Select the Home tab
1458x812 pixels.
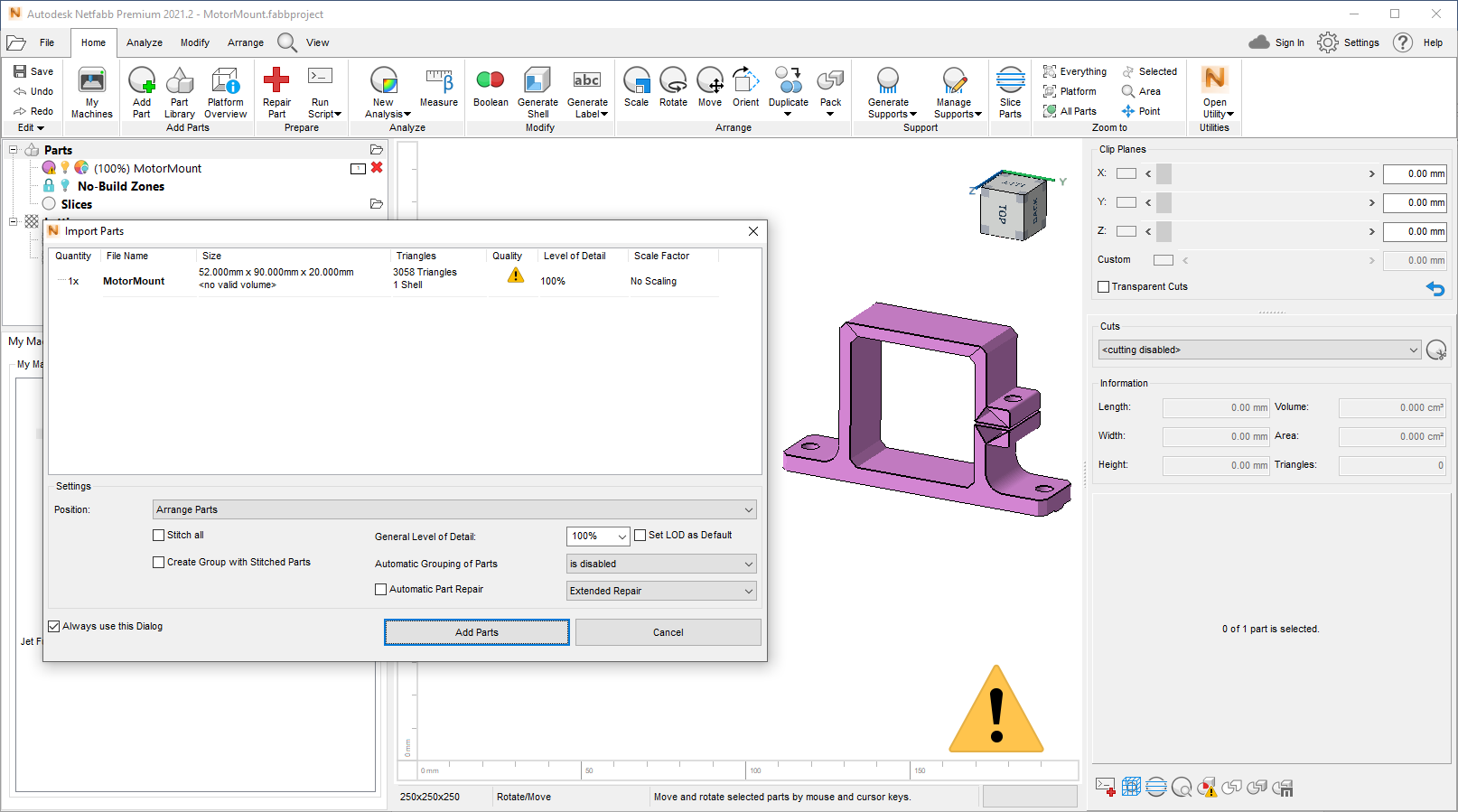[x=93, y=42]
